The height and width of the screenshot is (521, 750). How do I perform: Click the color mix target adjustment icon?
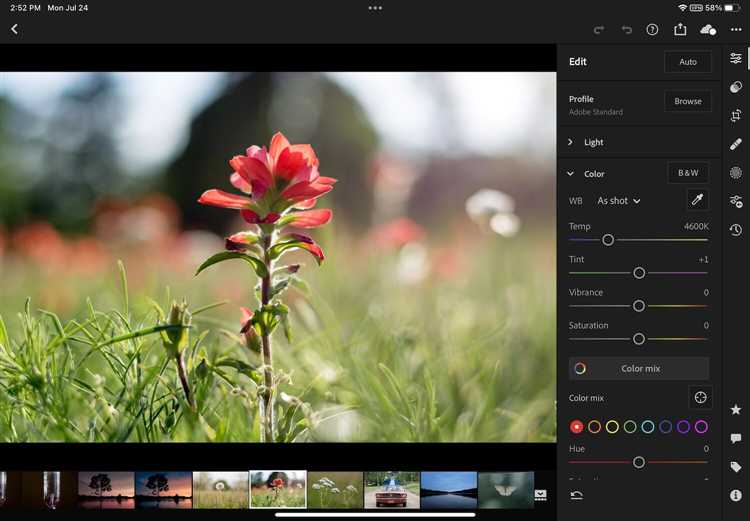click(x=700, y=398)
